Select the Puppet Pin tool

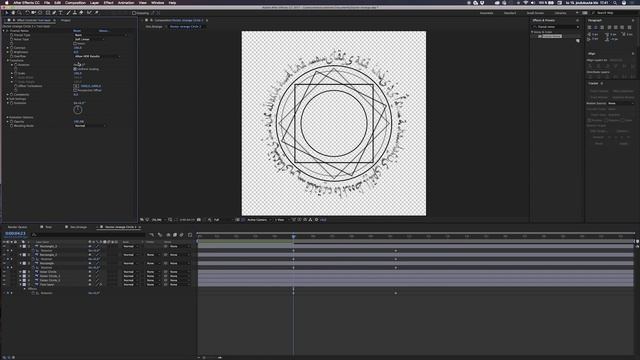(x=96, y=13)
